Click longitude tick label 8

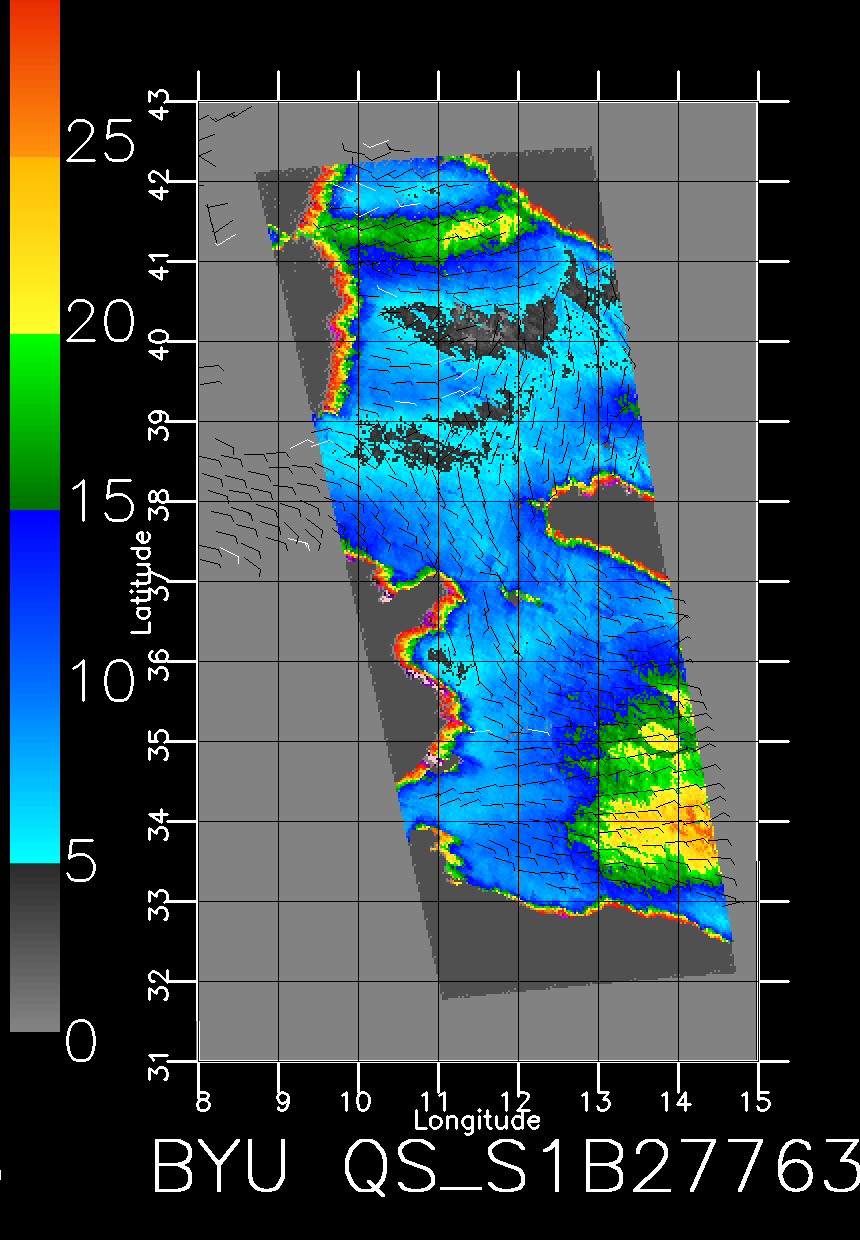pyautogui.click(x=205, y=1100)
